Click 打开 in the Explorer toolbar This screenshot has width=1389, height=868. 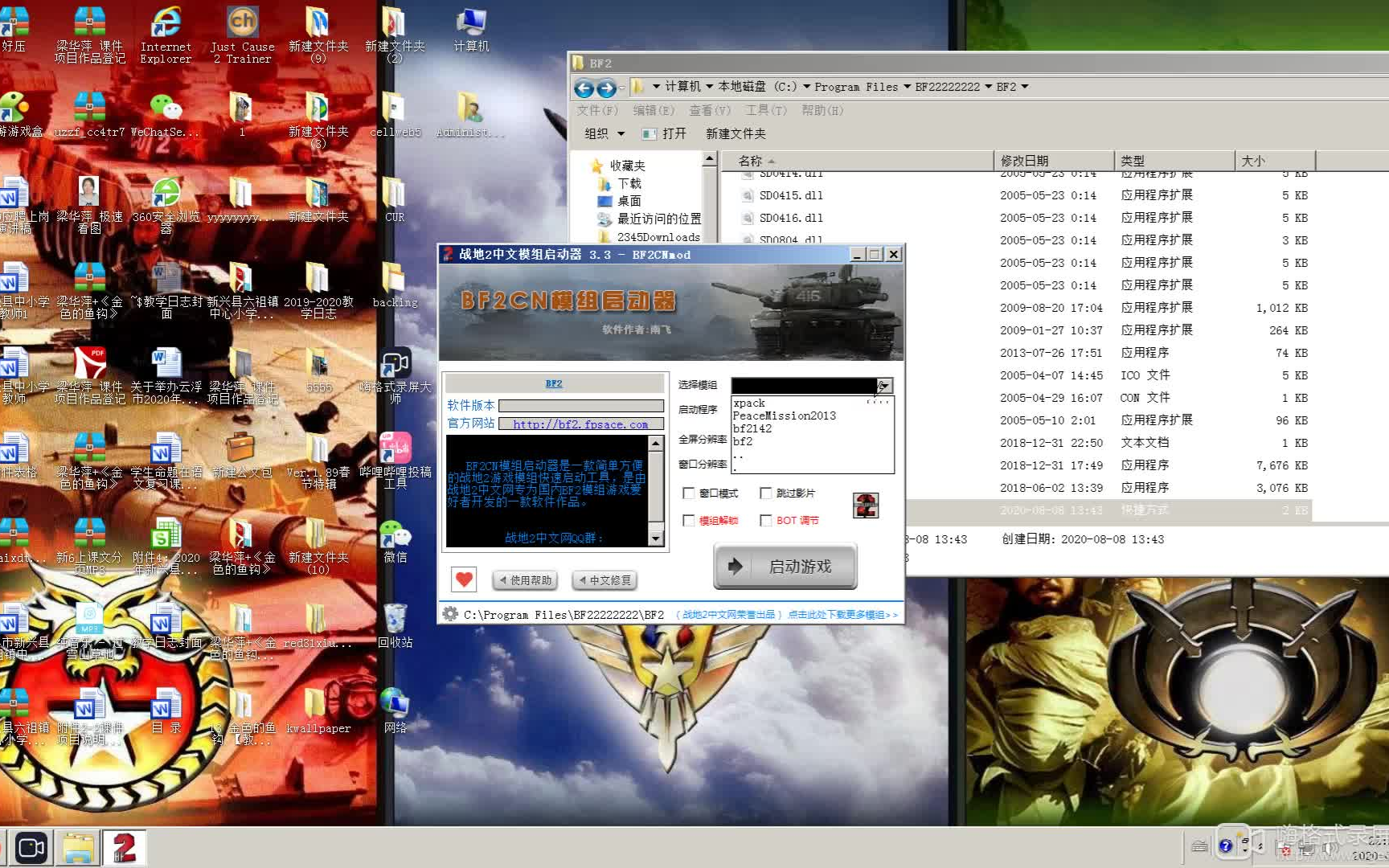[665, 133]
